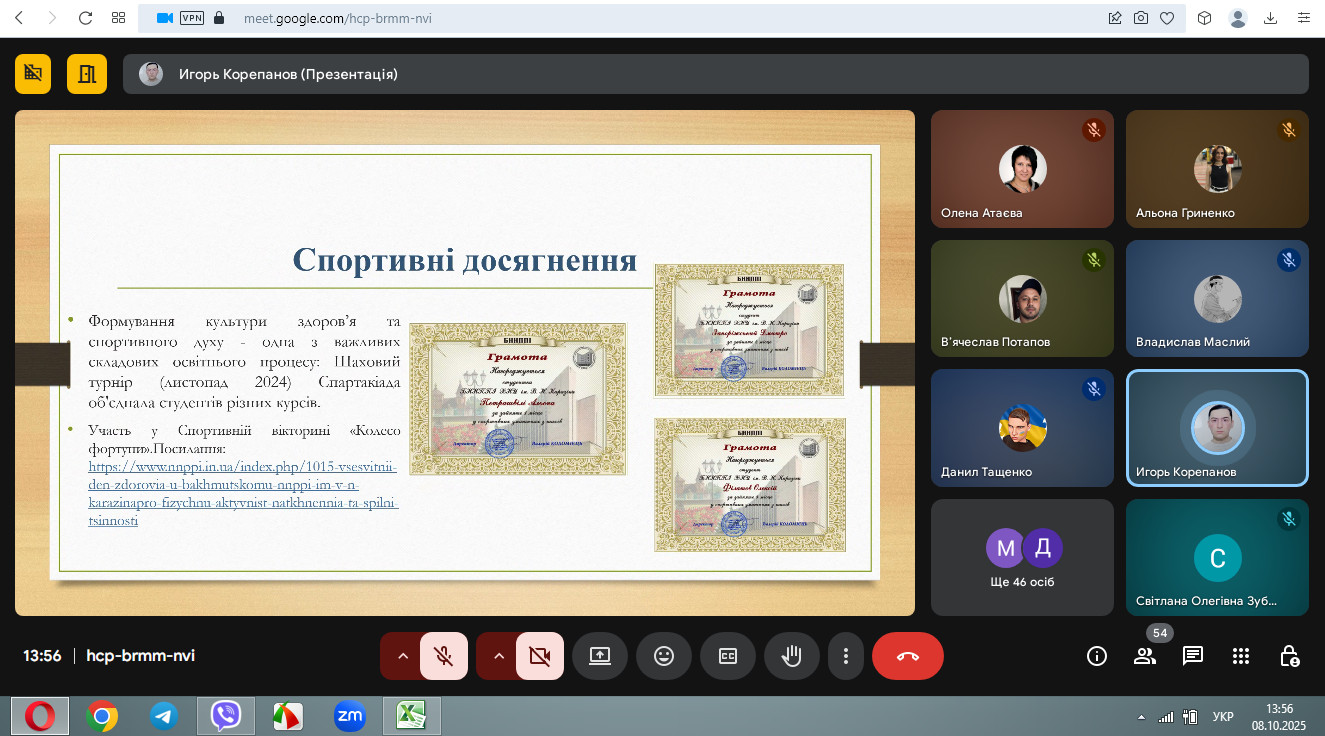This screenshot has width=1325, height=736.
Task: Toggle the microphone mute button
Action: point(444,656)
